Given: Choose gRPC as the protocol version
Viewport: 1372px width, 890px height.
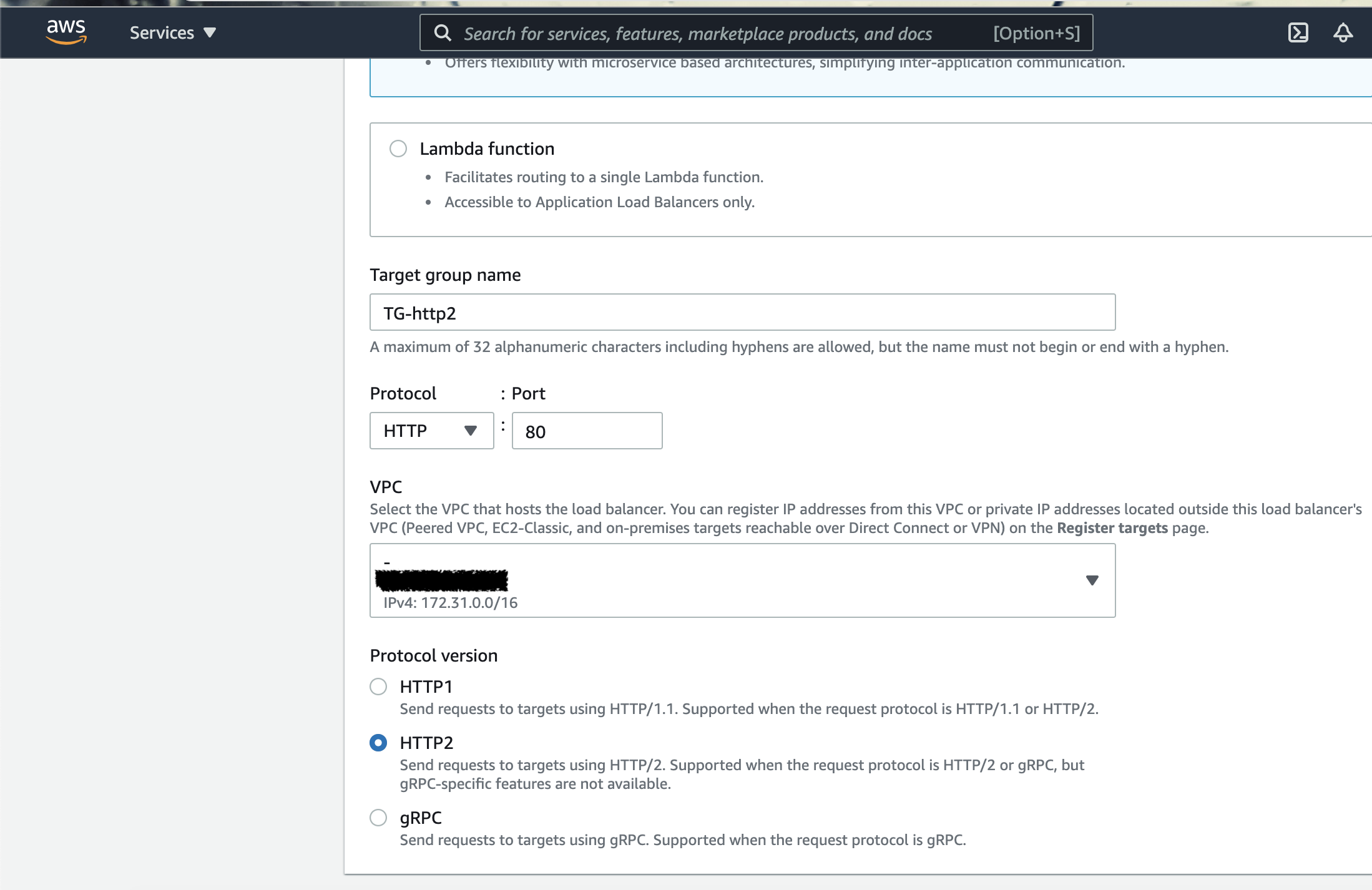Looking at the screenshot, I should pos(378,818).
